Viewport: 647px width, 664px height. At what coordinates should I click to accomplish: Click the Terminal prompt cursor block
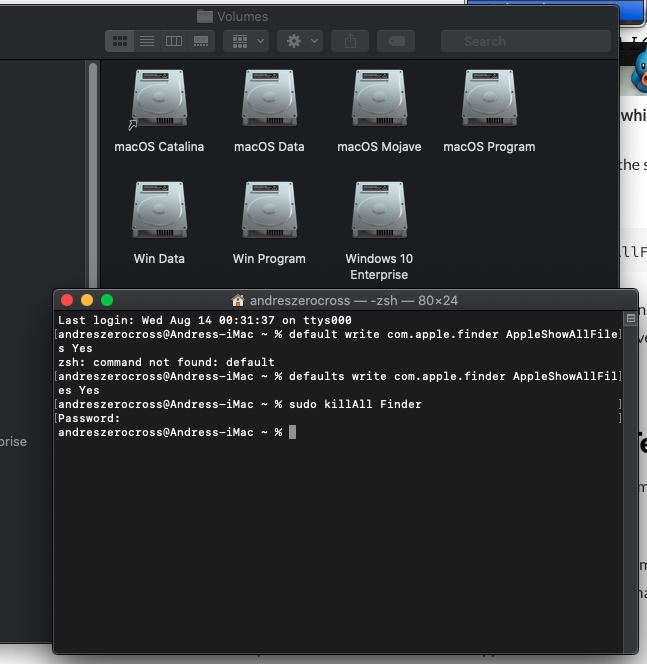pyautogui.click(x=293, y=432)
